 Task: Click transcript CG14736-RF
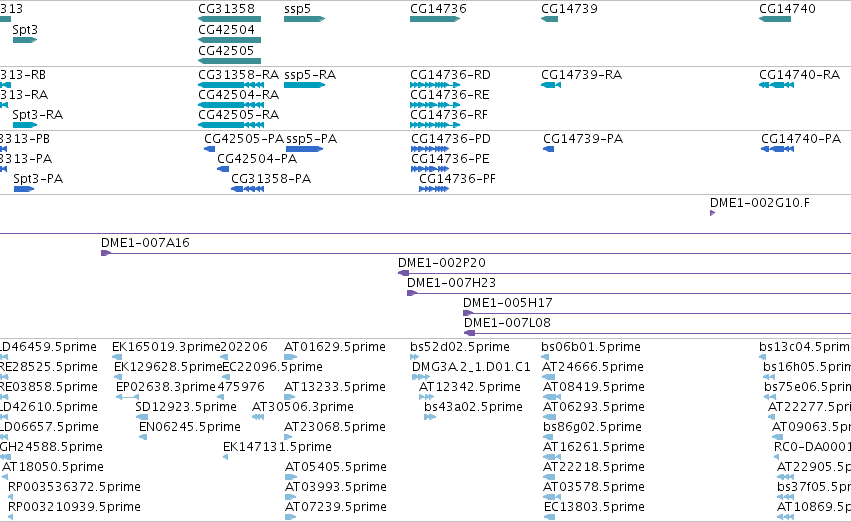pyautogui.click(x=449, y=115)
